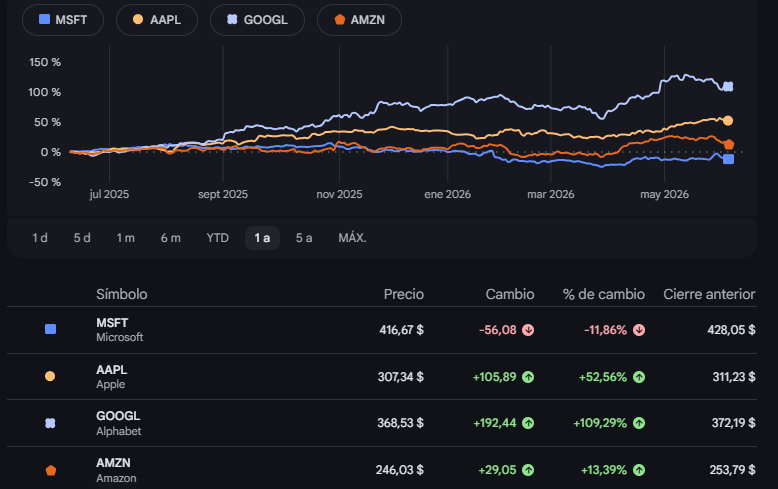Click the orange AMZN pentagon in table row
The width and height of the screenshot is (778, 489).
point(51,470)
